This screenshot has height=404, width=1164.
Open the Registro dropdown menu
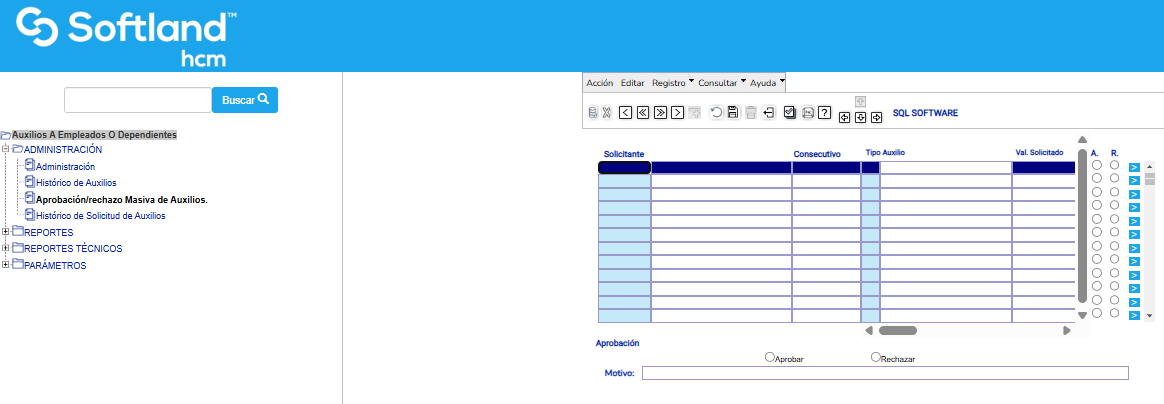672,83
